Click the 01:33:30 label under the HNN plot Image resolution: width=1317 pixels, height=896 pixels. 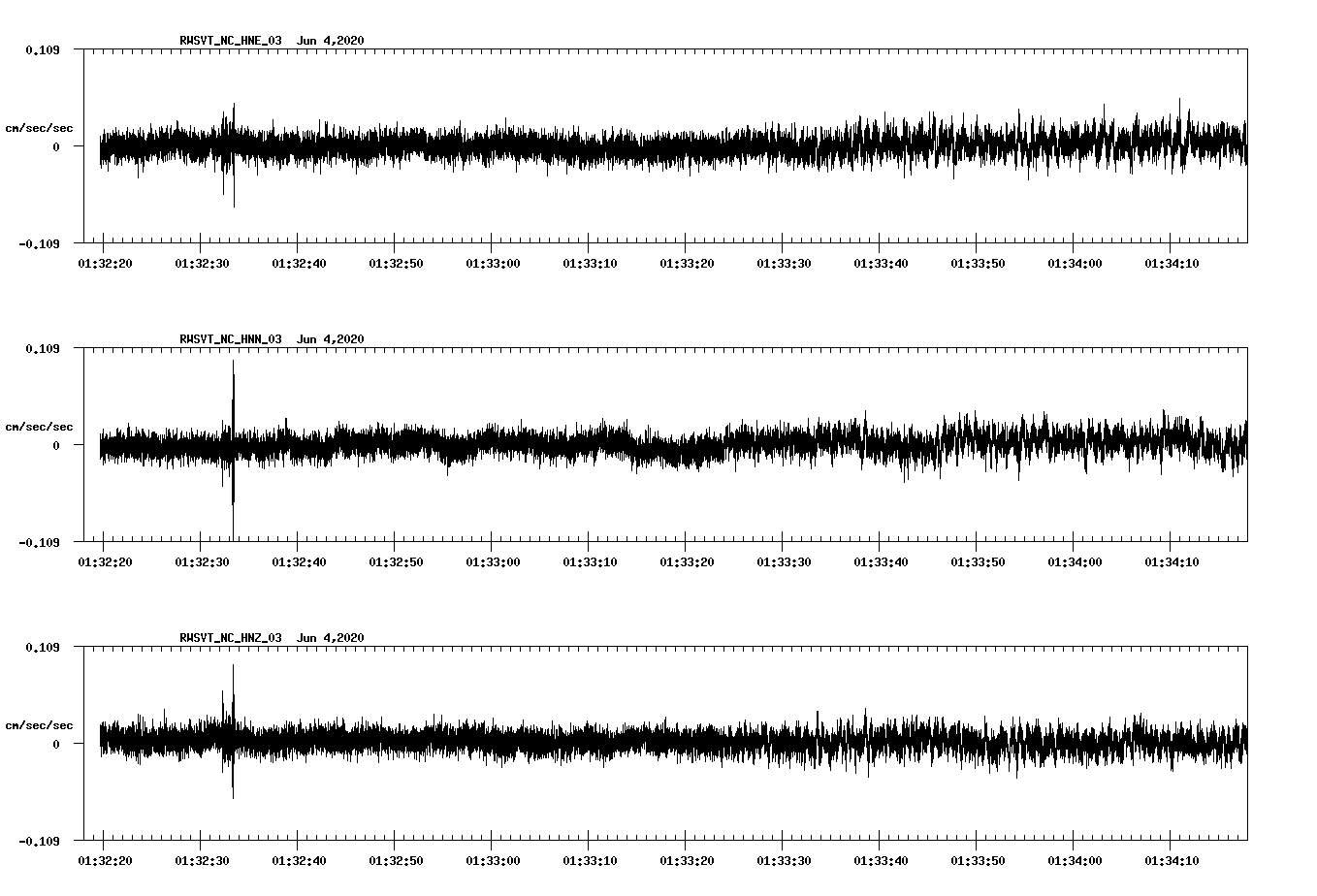point(784,561)
